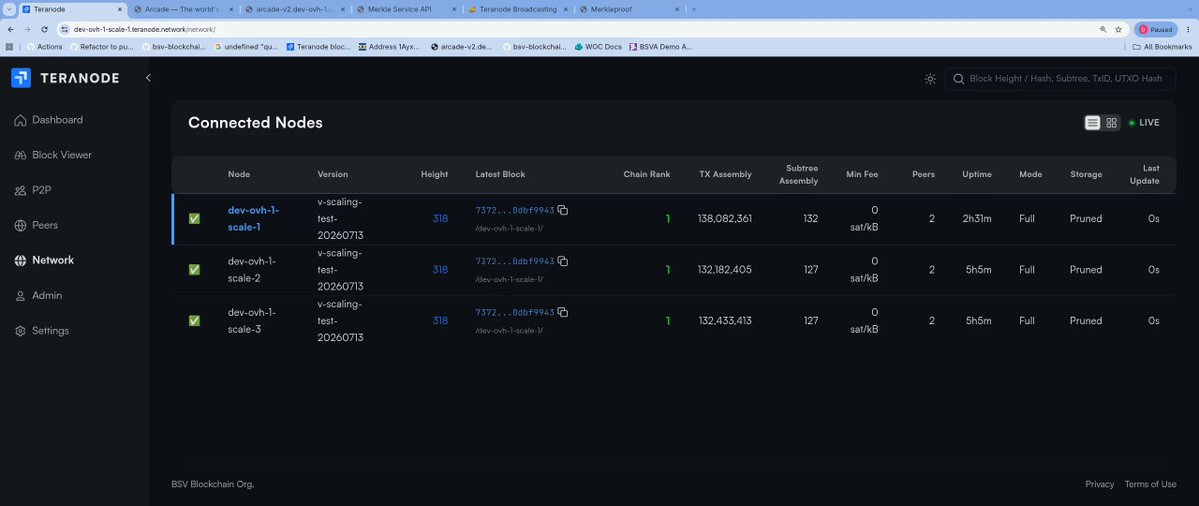Click dev-ovh-1-scale-2 node name
Screen dimensions: 1199x506
pos(252,270)
